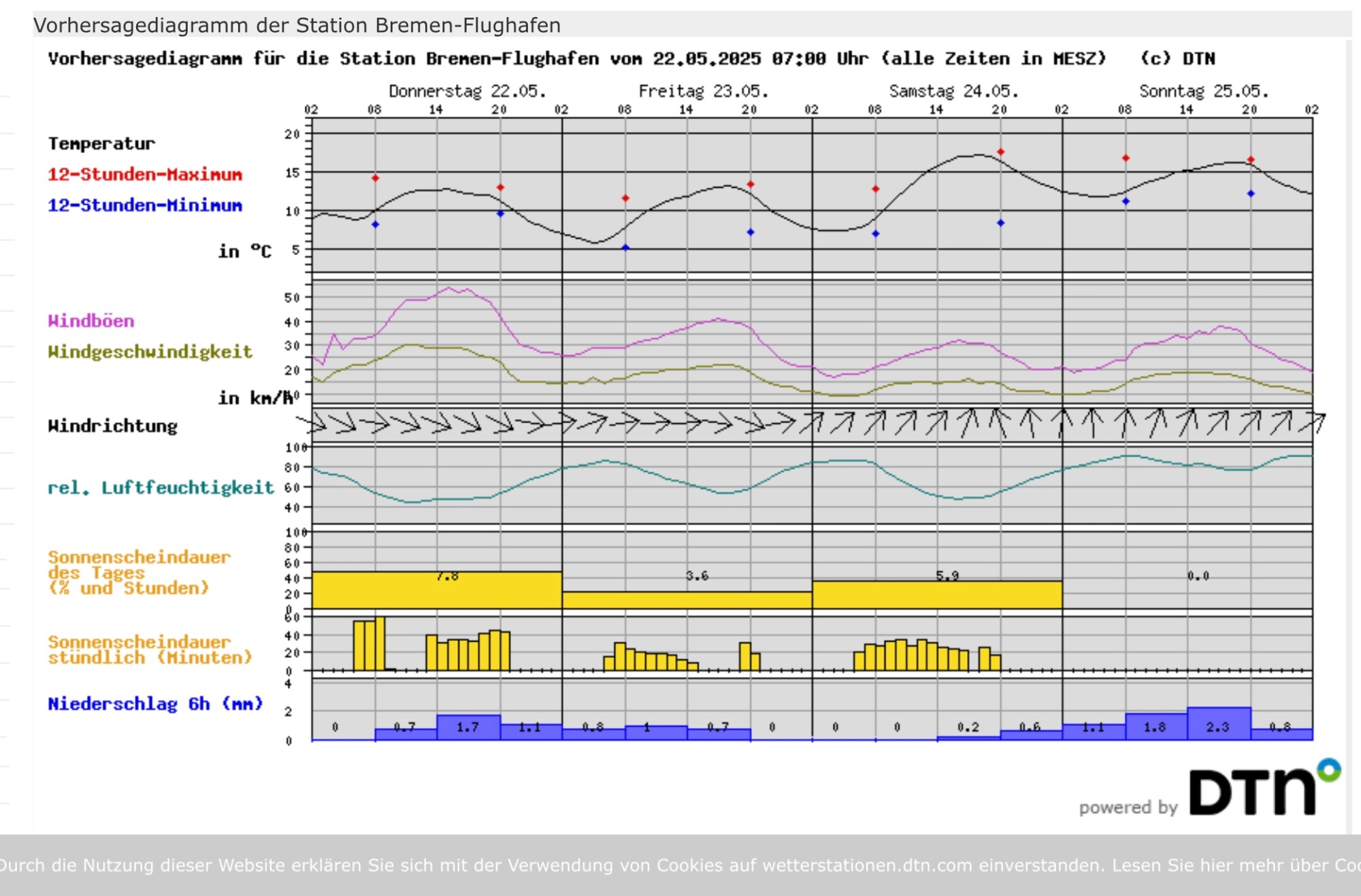Click the Windrichtung row label
1361x896 pixels.
(x=112, y=426)
